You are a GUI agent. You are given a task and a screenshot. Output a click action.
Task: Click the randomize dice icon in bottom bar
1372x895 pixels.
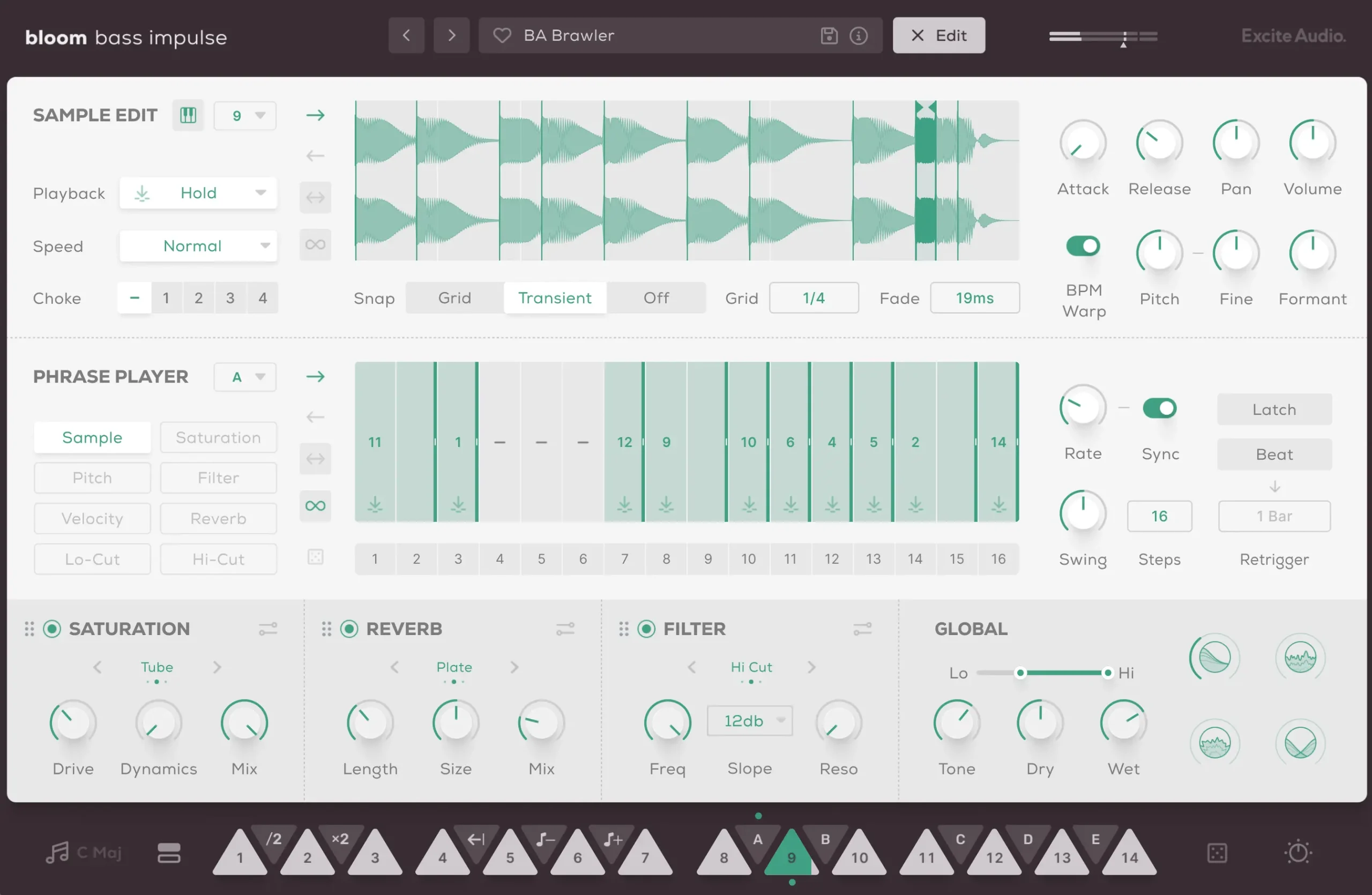click(x=1217, y=853)
